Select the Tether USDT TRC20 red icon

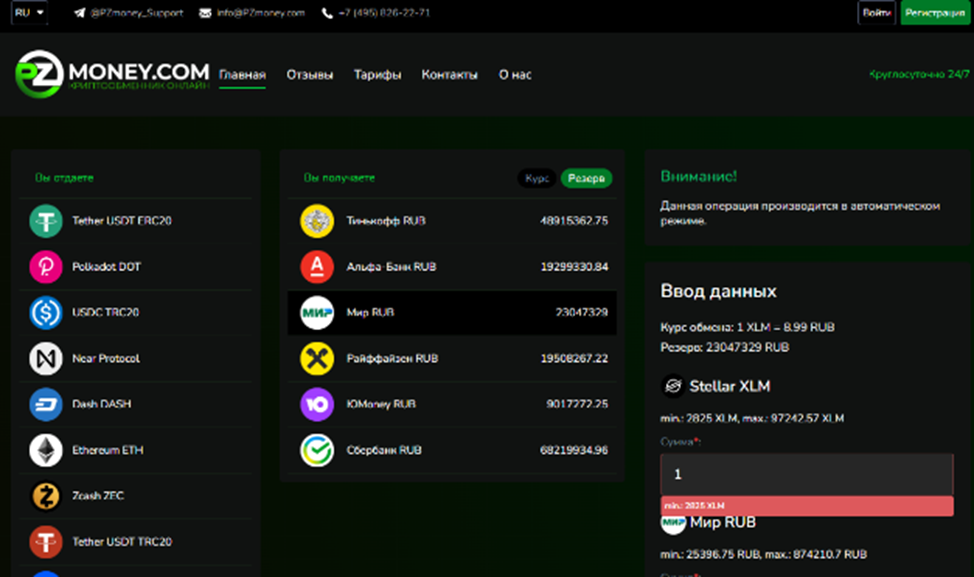(x=46, y=542)
